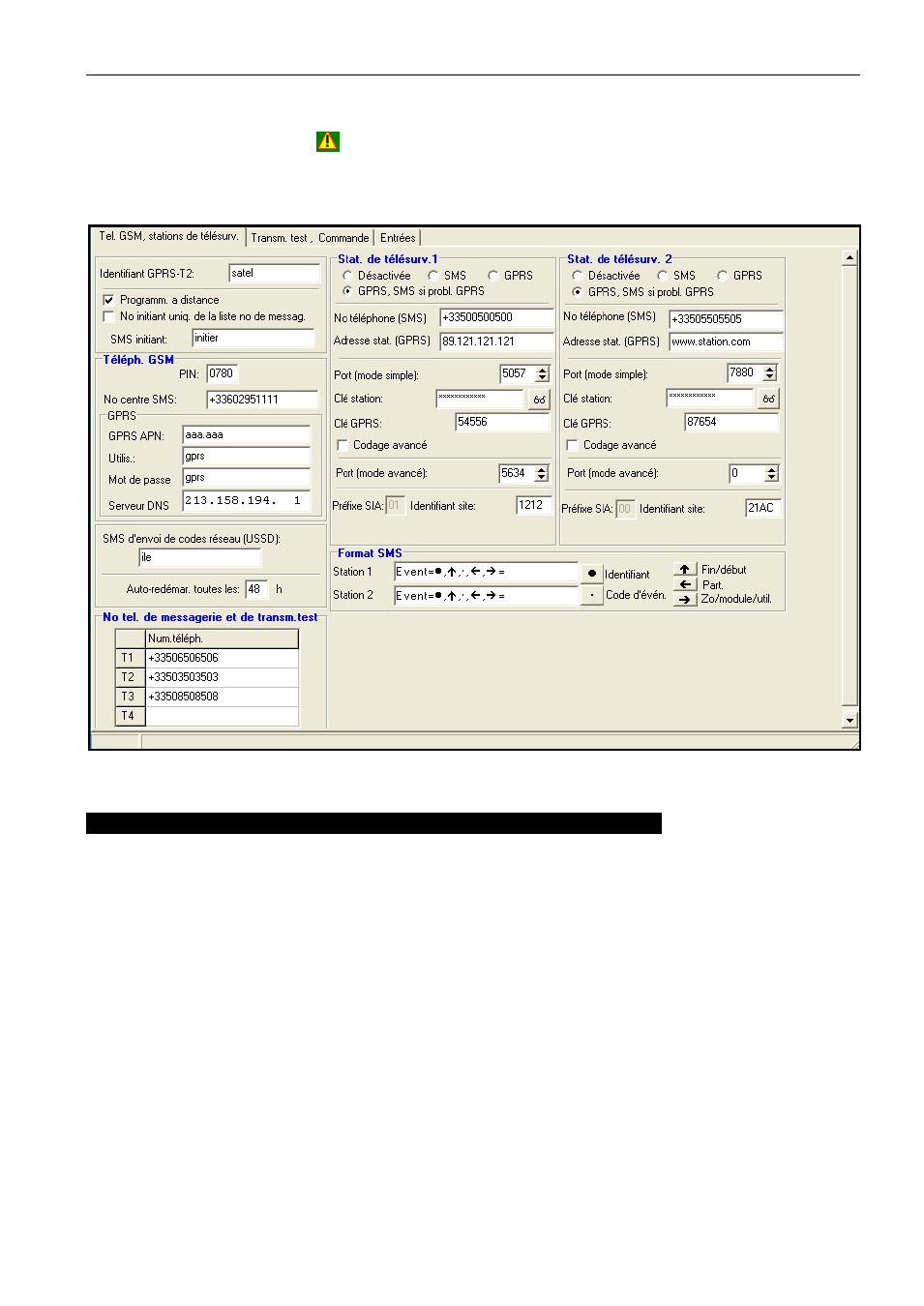Edit station 1 No téléphone (SMS) field
The width and height of the screenshot is (924, 1306).
tap(497, 317)
